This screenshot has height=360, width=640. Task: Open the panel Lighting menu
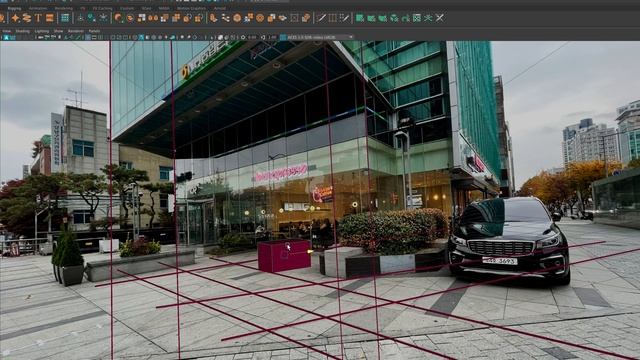(x=42, y=31)
